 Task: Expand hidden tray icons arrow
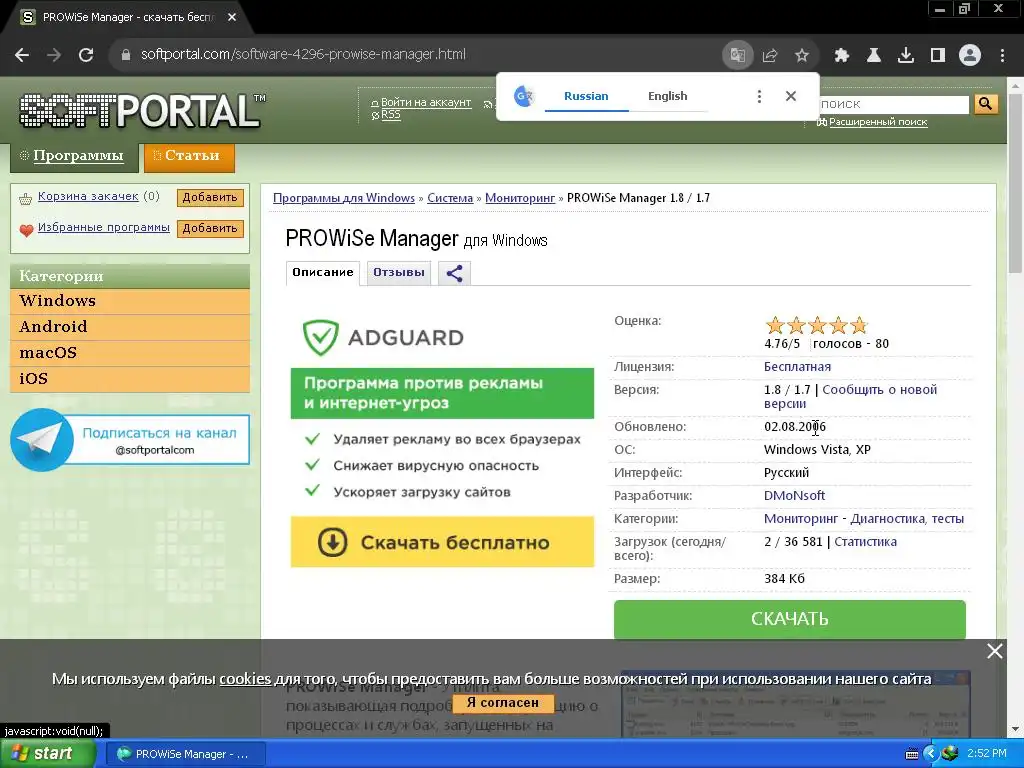[x=931, y=754]
